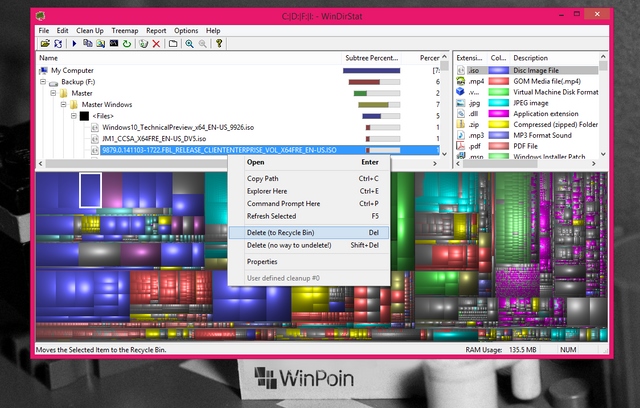The width and height of the screenshot is (640, 408).
Task: Open the Options menu
Action: click(x=186, y=31)
